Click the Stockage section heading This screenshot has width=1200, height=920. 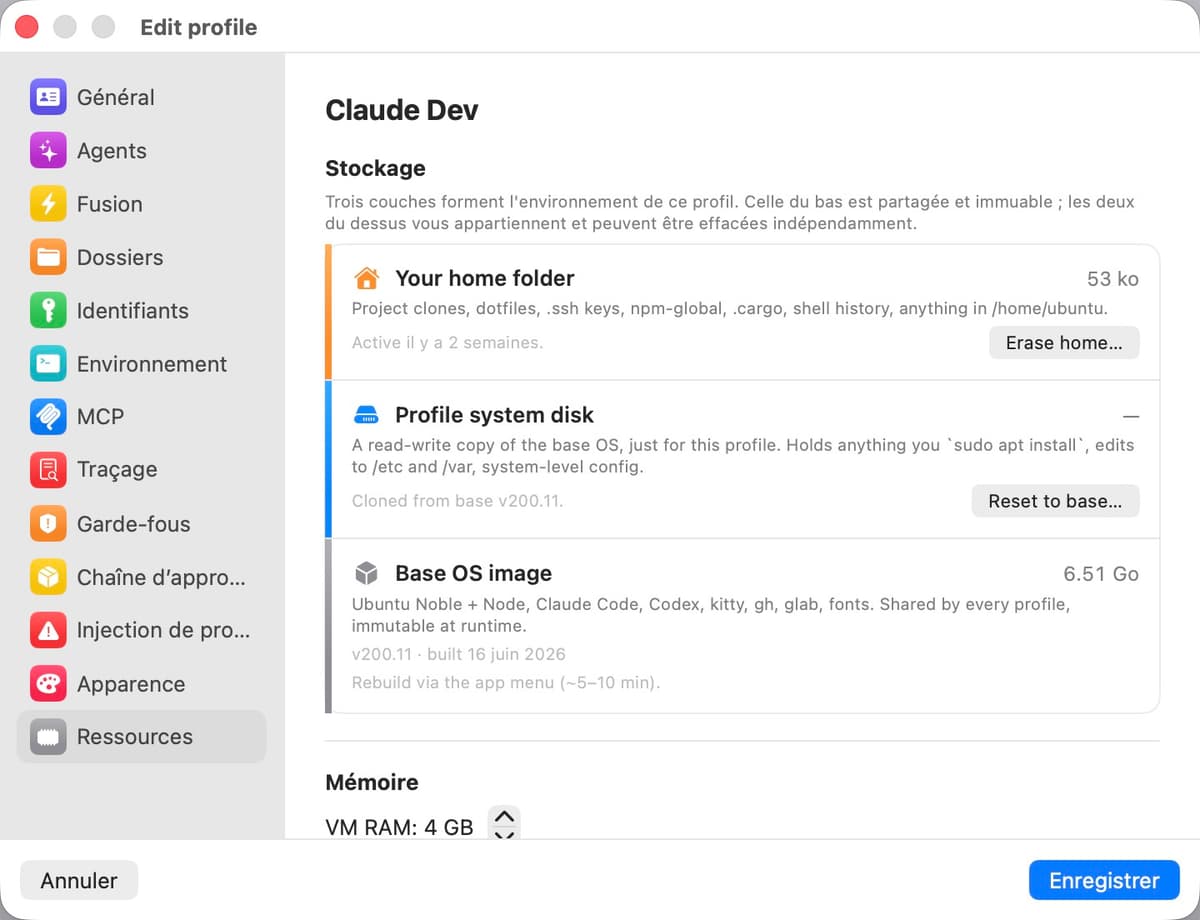[375, 168]
